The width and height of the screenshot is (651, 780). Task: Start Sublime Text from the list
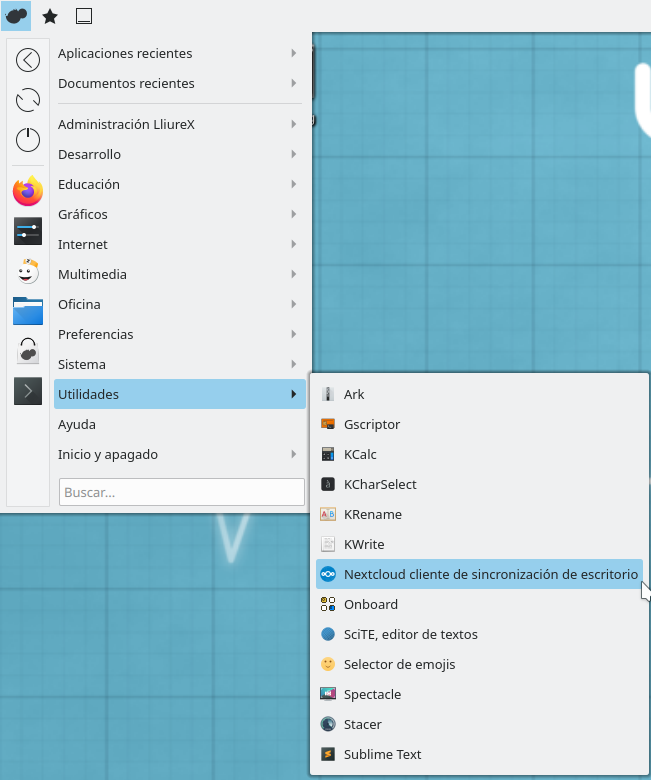(x=382, y=754)
